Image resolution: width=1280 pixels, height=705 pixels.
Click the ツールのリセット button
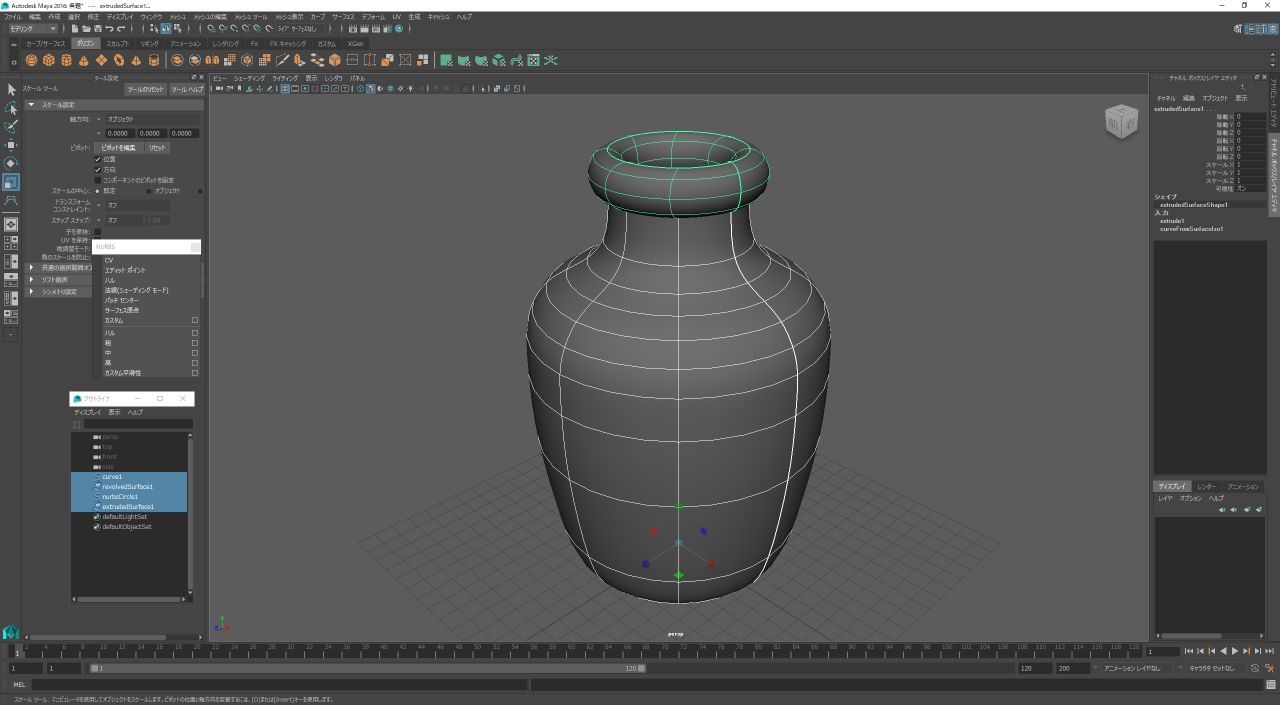(x=145, y=90)
